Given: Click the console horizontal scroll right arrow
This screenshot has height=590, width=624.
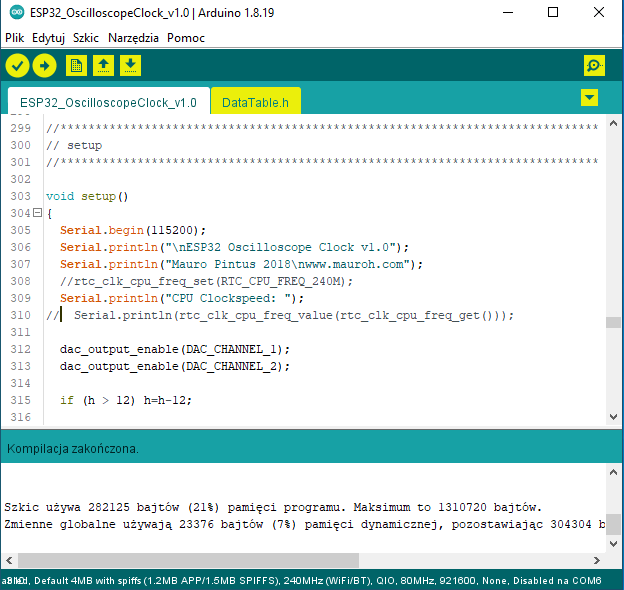Looking at the screenshot, I should (597, 561).
